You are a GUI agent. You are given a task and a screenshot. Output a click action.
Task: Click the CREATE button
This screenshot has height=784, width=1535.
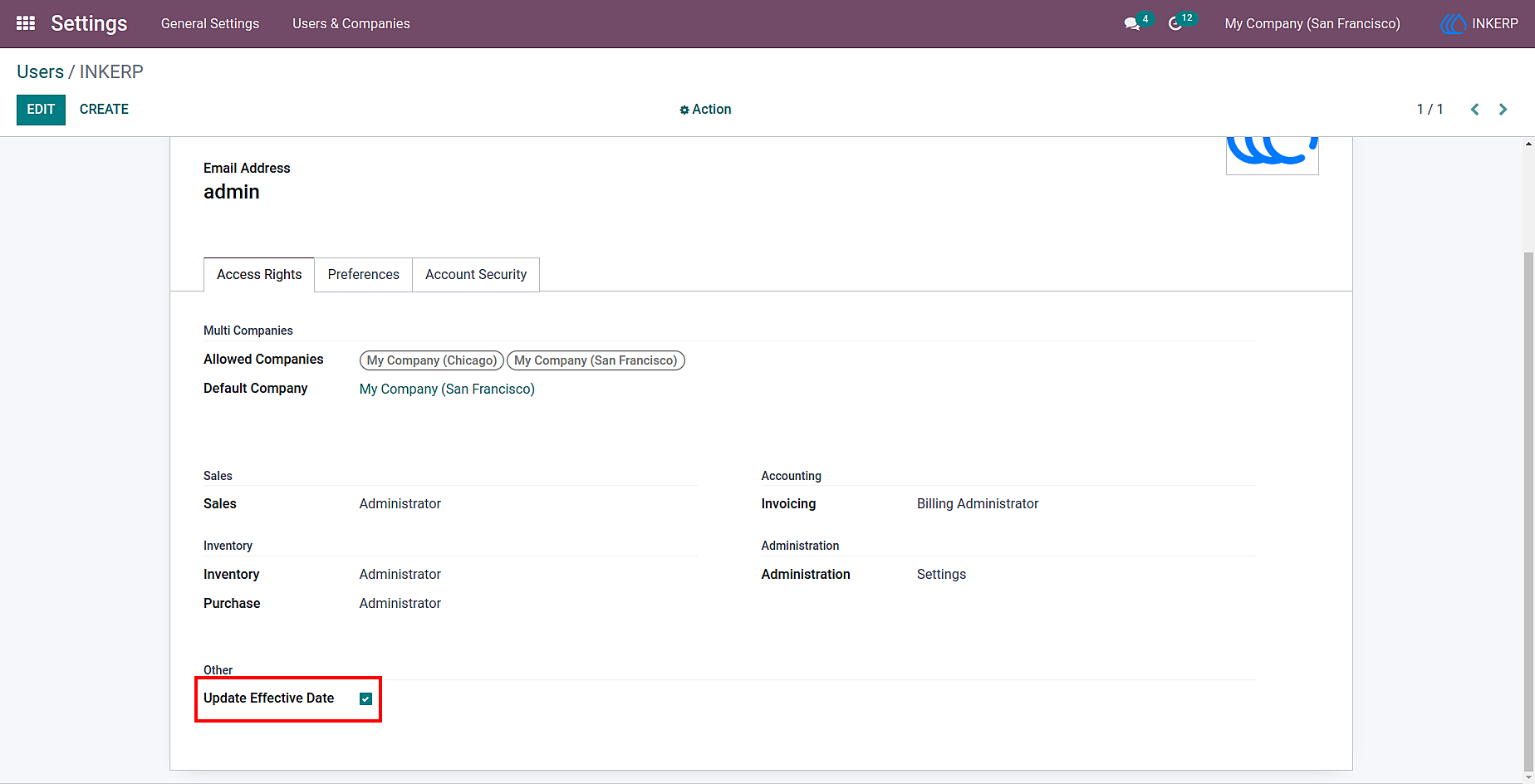click(104, 109)
